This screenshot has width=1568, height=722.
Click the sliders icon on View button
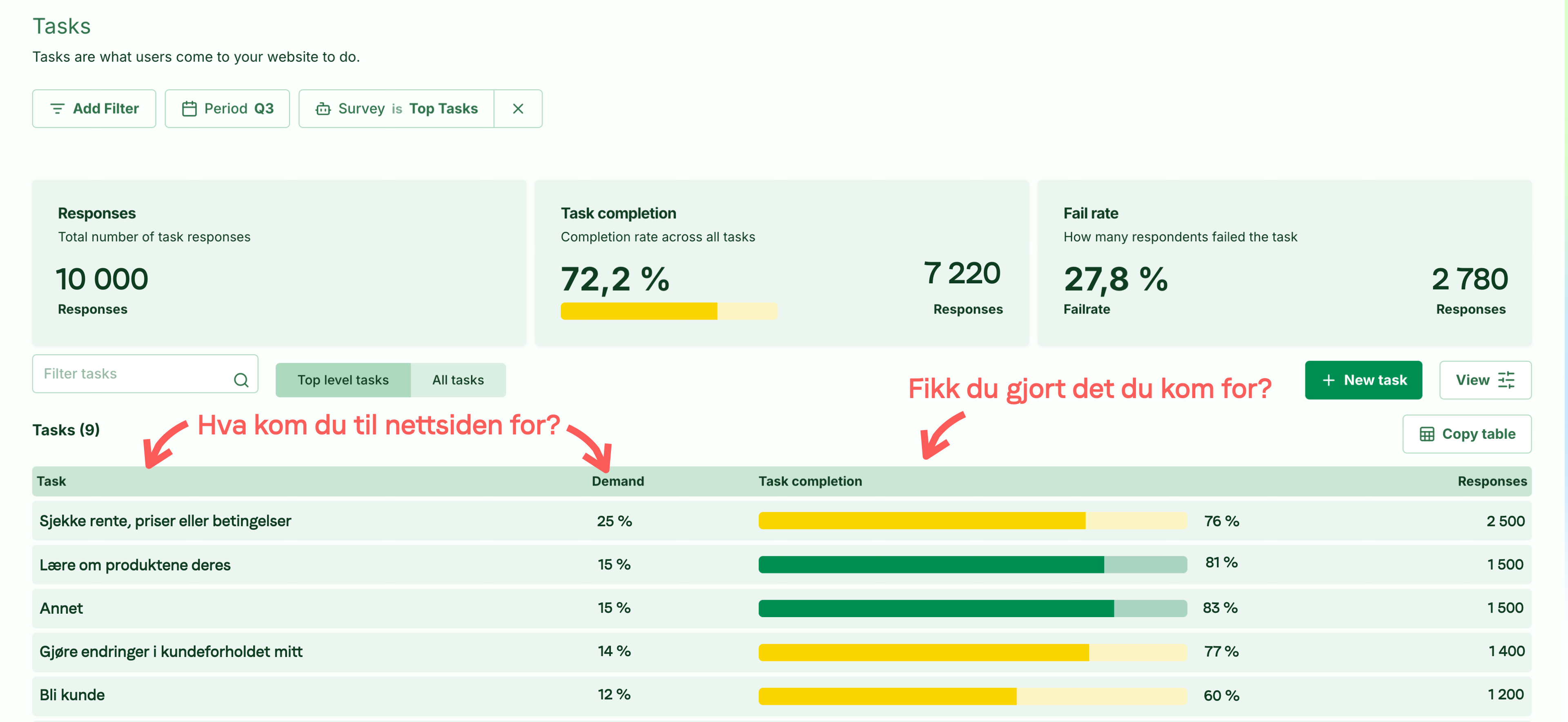coord(1506,380)
